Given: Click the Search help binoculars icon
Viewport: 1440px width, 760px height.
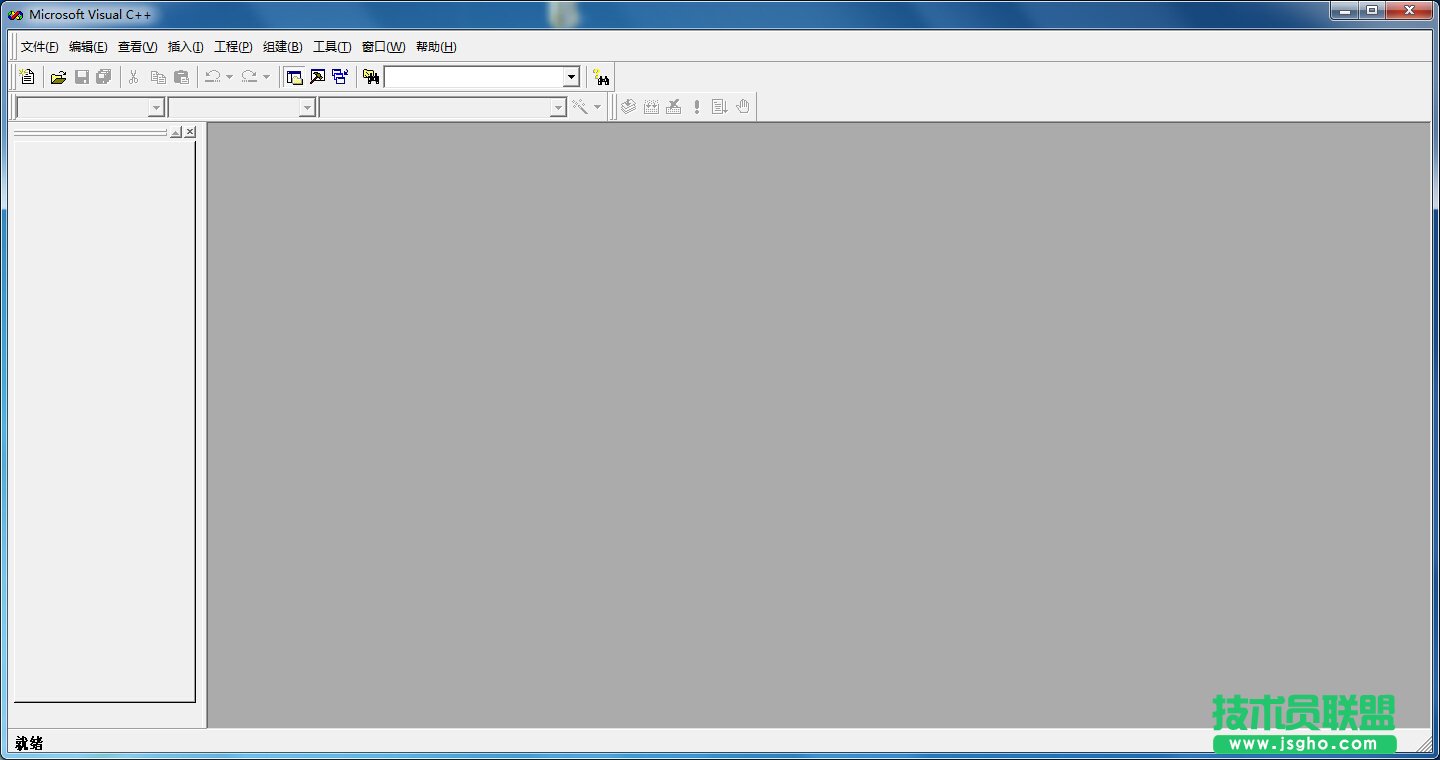Looking at the screenshot, I should coord(601,77).
